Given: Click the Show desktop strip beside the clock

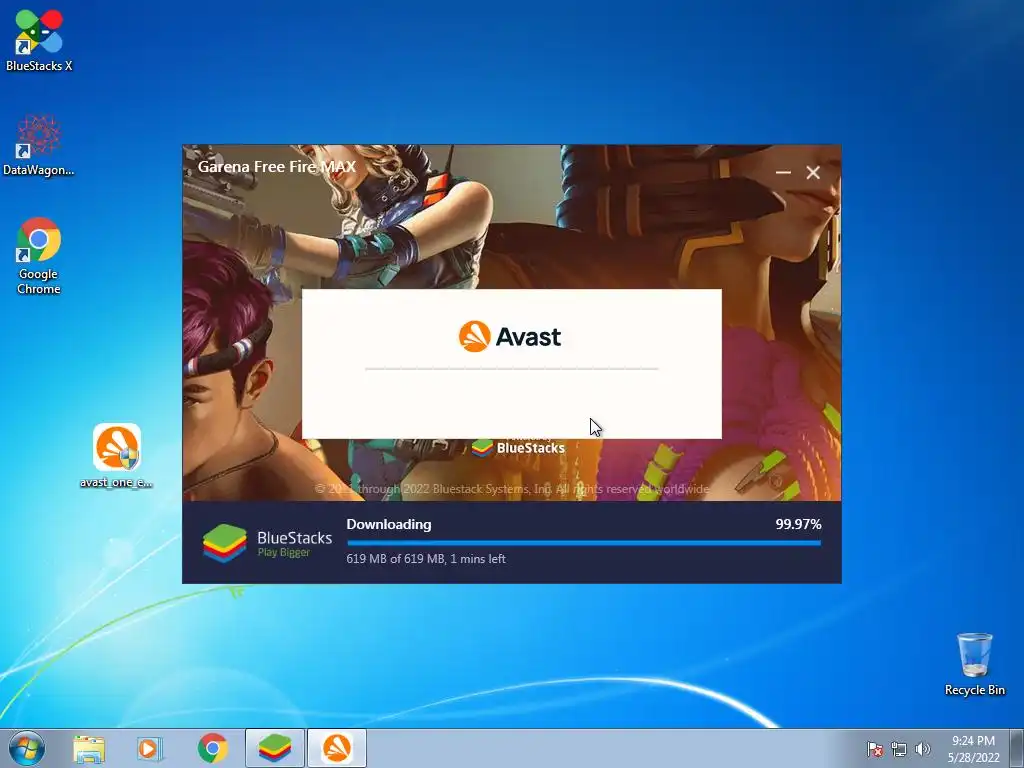Looking at the screenshot, I should [x=1017, y=748].
